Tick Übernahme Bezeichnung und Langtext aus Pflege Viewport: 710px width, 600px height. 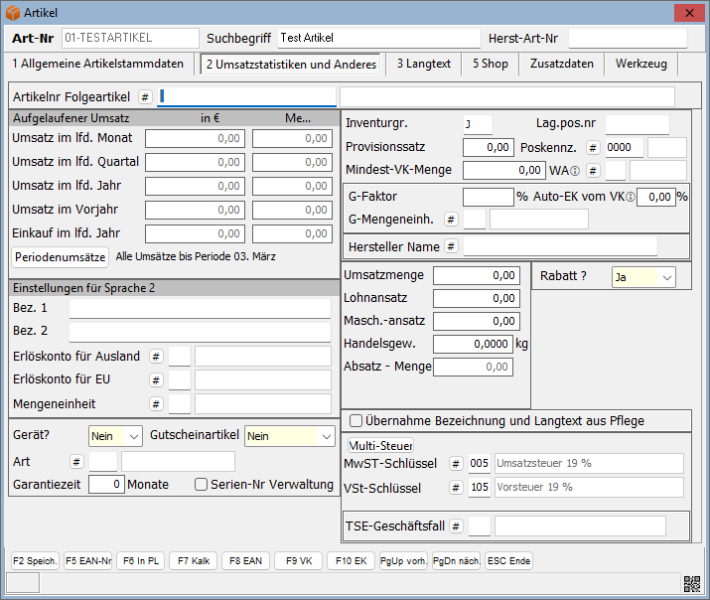[x=354, y=419]
